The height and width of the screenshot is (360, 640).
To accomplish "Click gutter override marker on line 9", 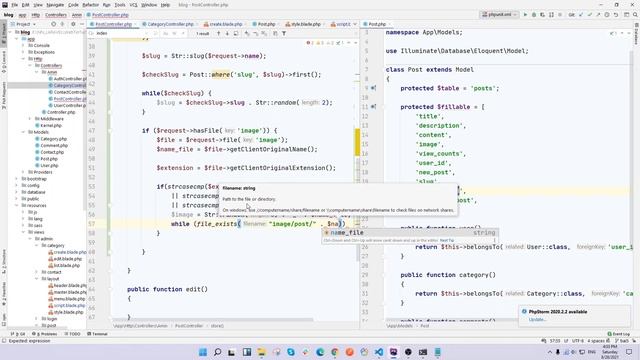I will click(x=373, y=88).
